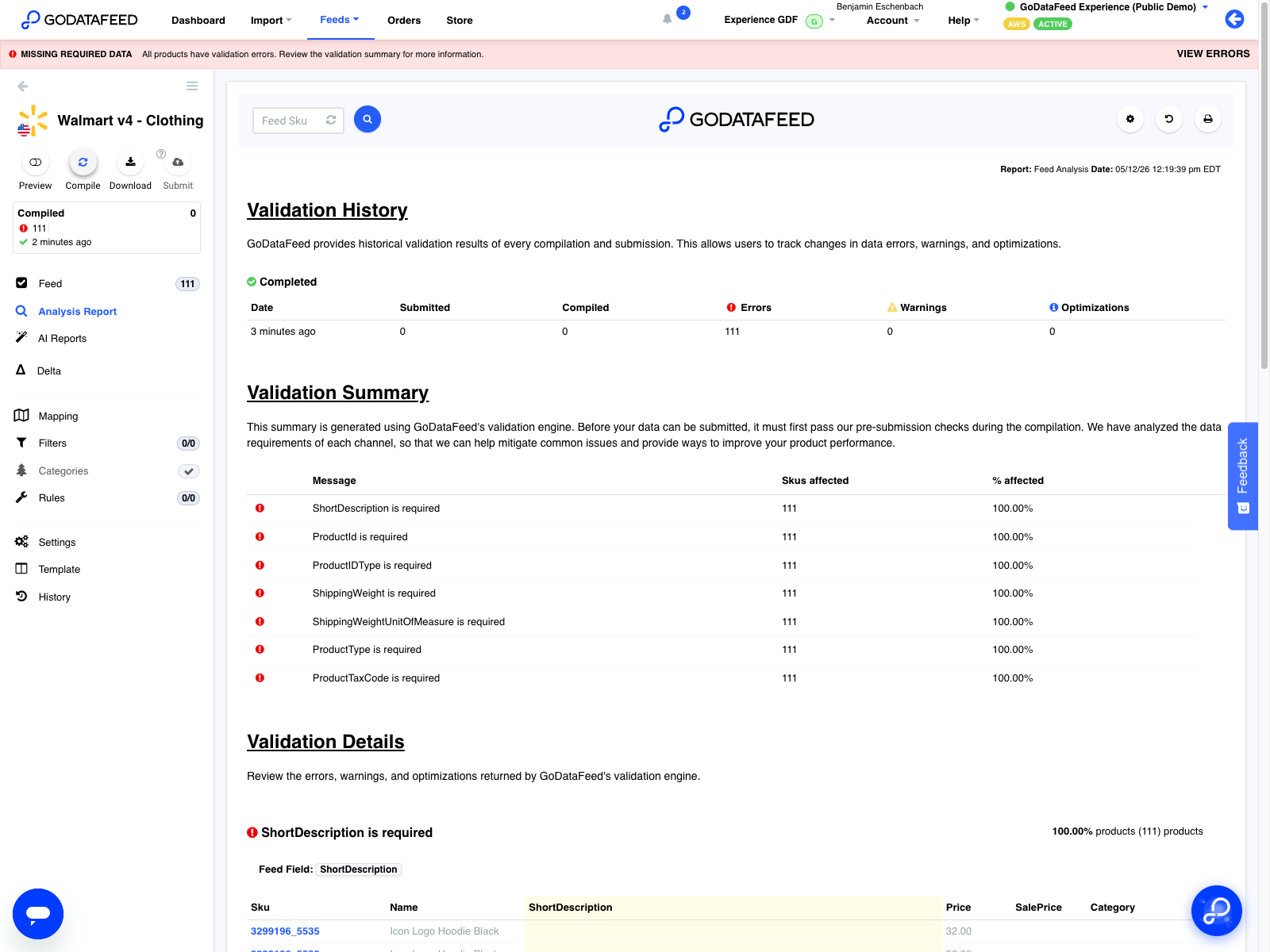Screen dimensions: 1270x952
Task: Click the refresh icon inside Feed Sku field
Action: [331, 121]
